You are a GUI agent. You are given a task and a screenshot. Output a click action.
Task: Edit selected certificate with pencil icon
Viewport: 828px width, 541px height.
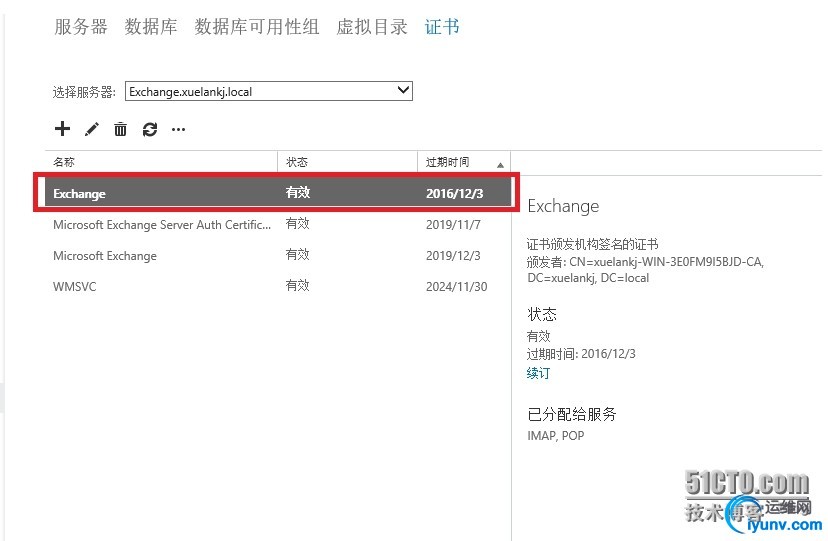[x=92, y=129]
